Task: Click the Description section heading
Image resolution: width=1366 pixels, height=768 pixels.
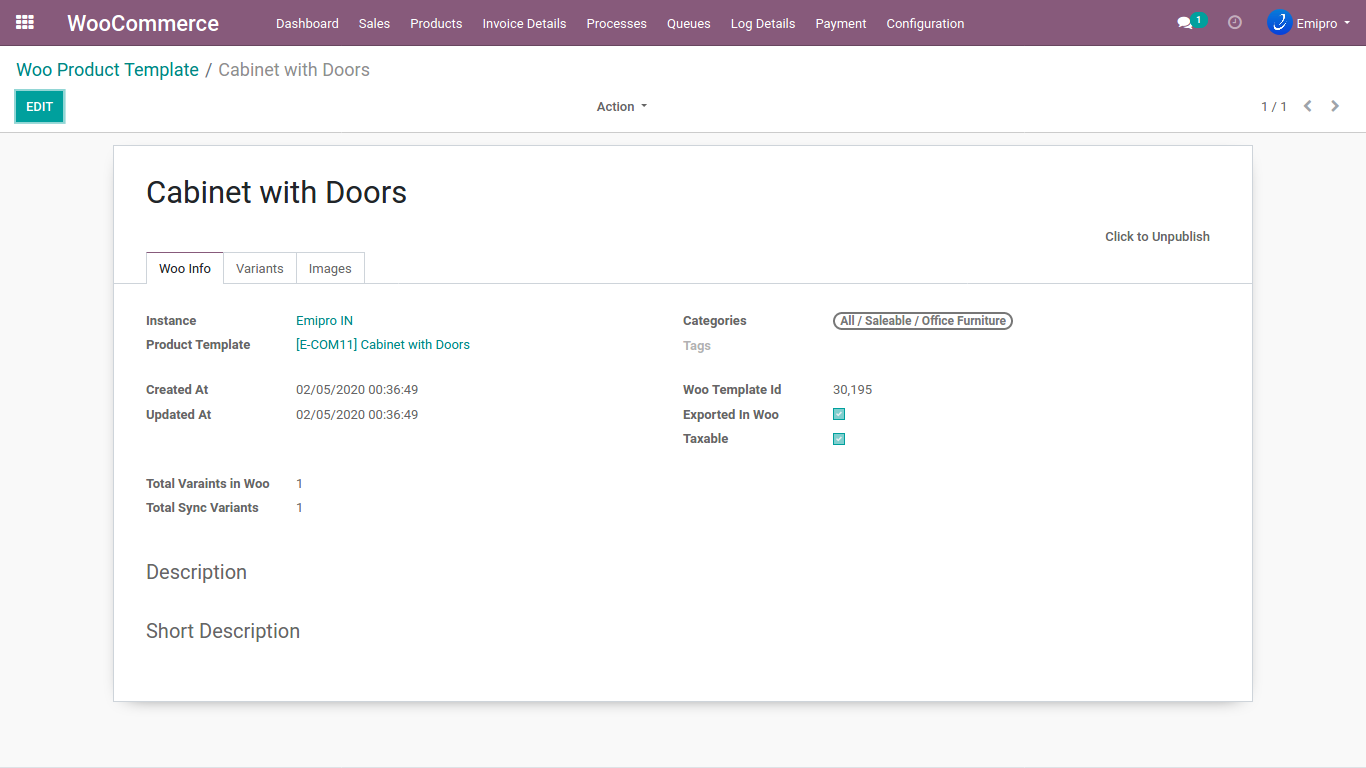Action: (x=196, y=572)
